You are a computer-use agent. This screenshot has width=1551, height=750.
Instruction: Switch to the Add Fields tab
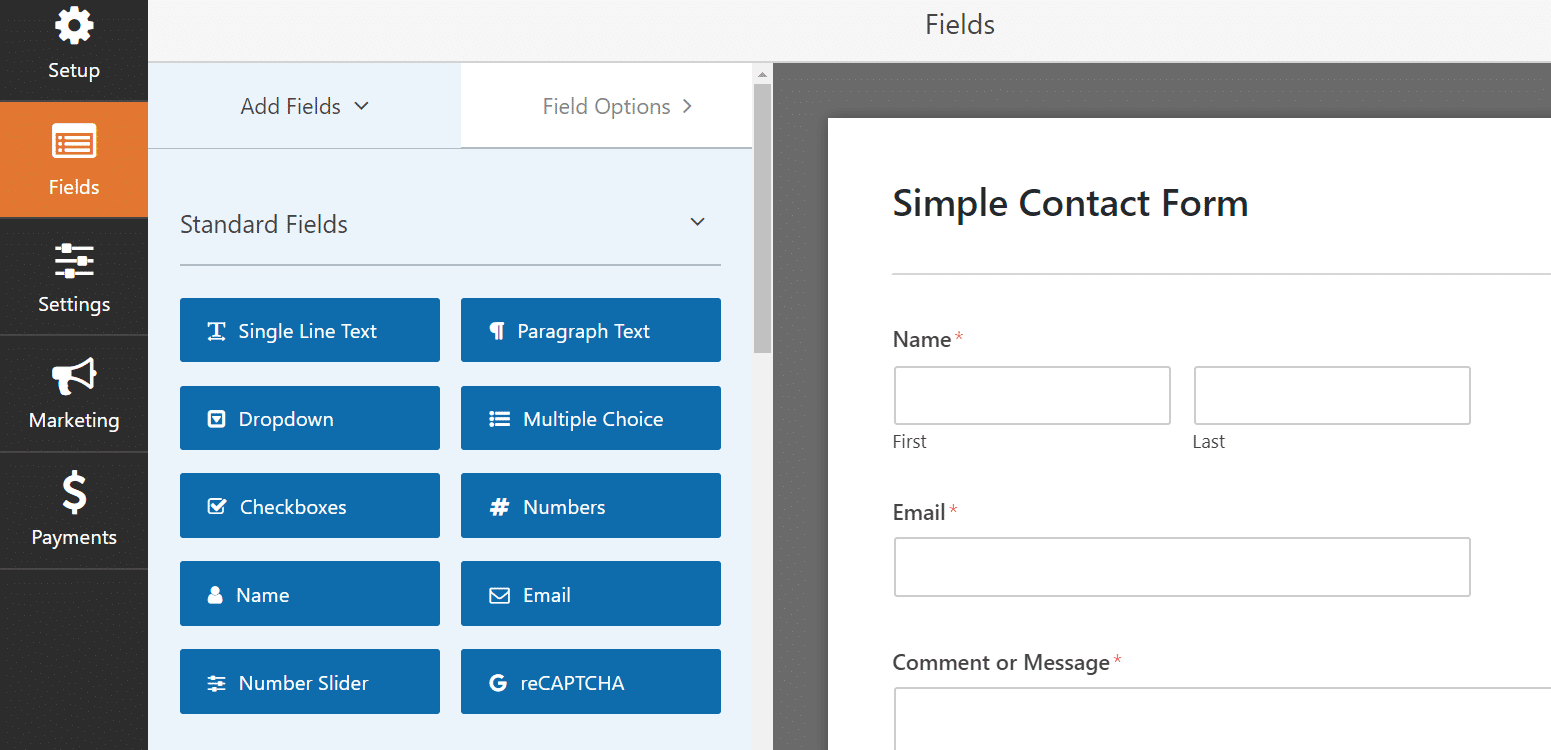pos(305,106)
